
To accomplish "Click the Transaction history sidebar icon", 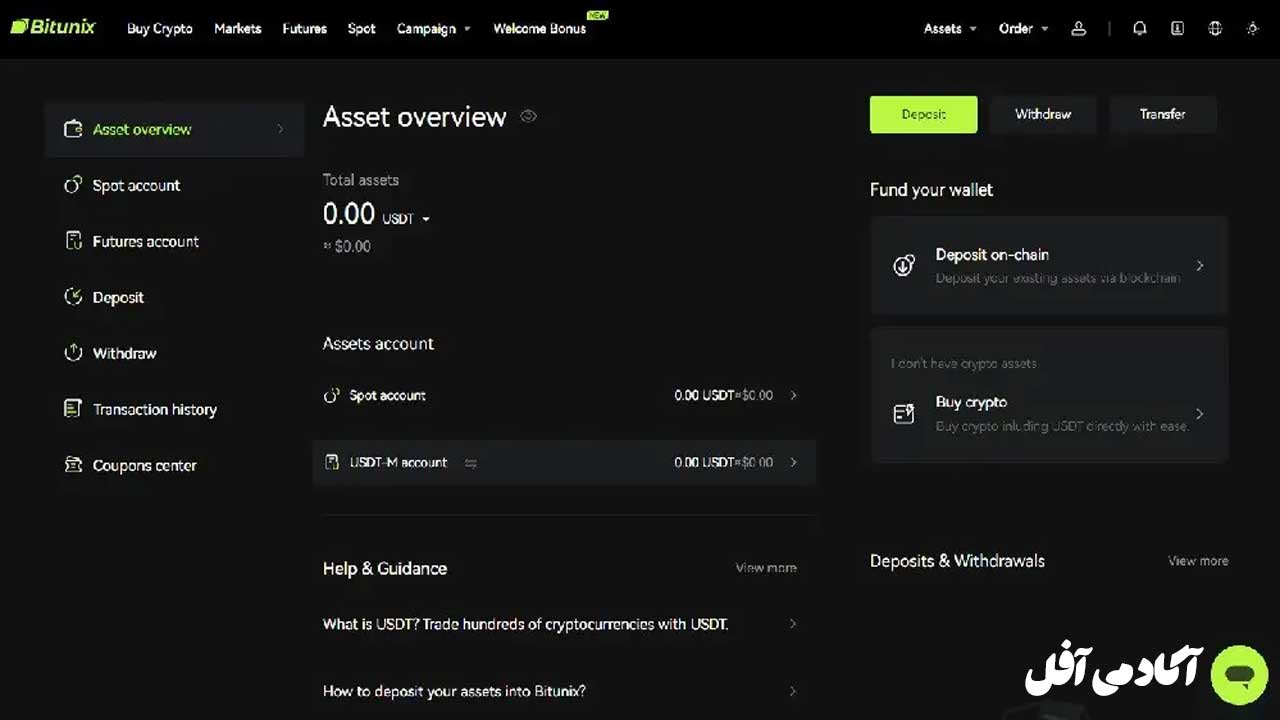I will pyautogui.click(x=72, y=409).
